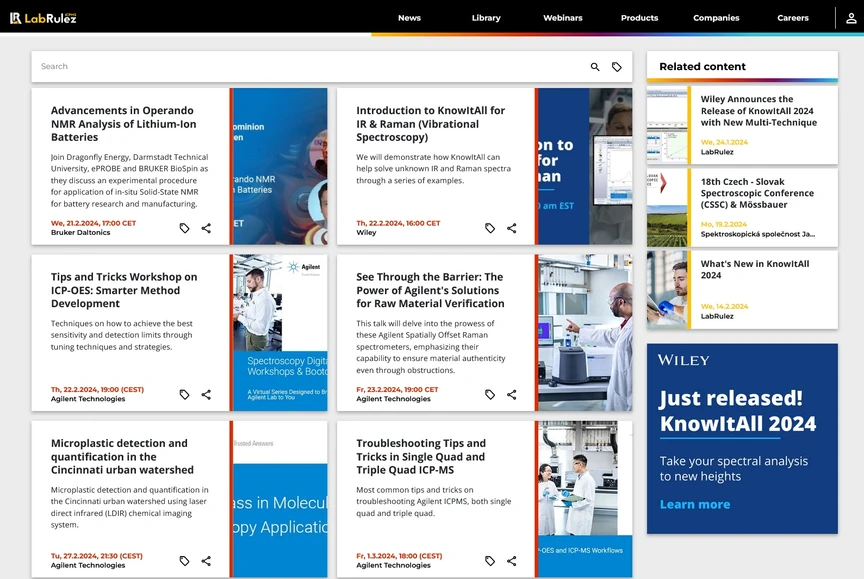Click Learn more in the Wiley ad
This screenshot has height=579, width=864.
tap(695, 504)
